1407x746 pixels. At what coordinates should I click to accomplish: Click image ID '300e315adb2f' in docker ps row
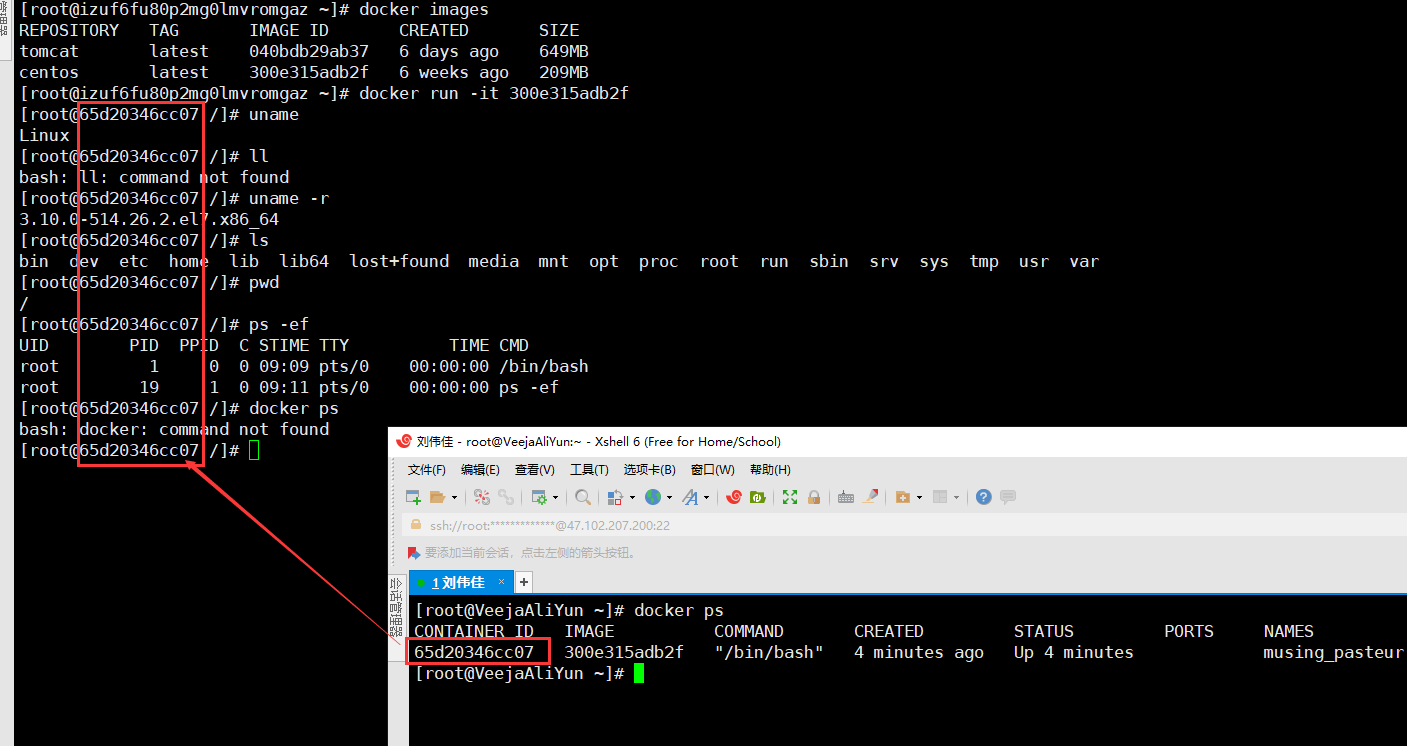tap(624, 653)
